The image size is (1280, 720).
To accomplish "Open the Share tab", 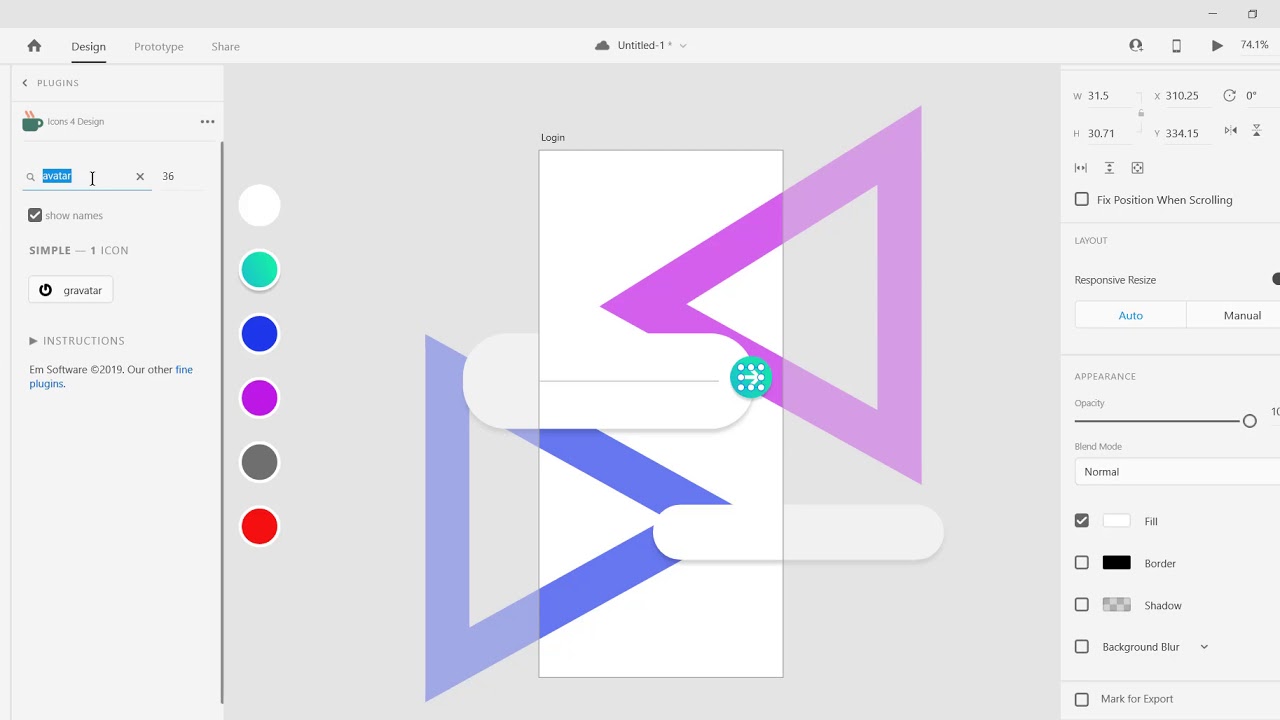I will point(225,47).
